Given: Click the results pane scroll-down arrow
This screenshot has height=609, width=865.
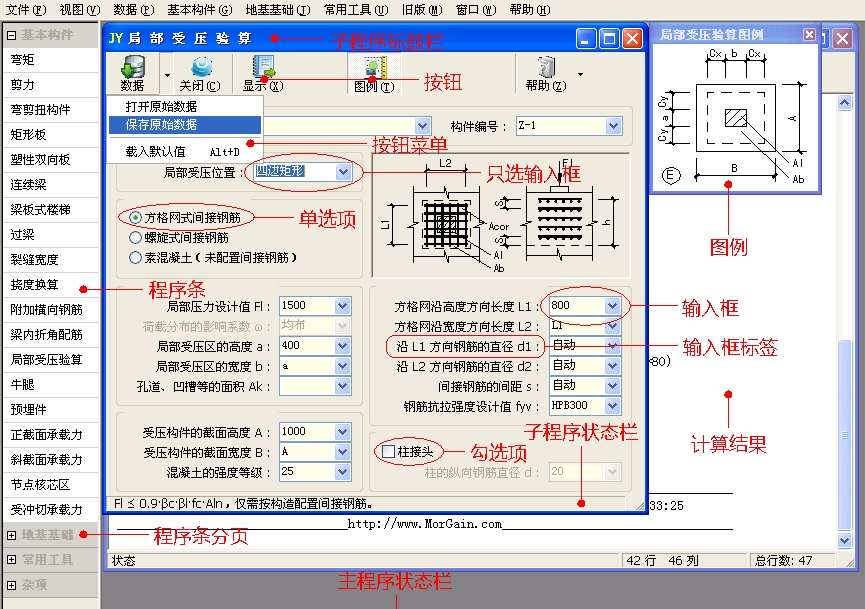Looking at the screenshot, I should click(x=844, y=540).
